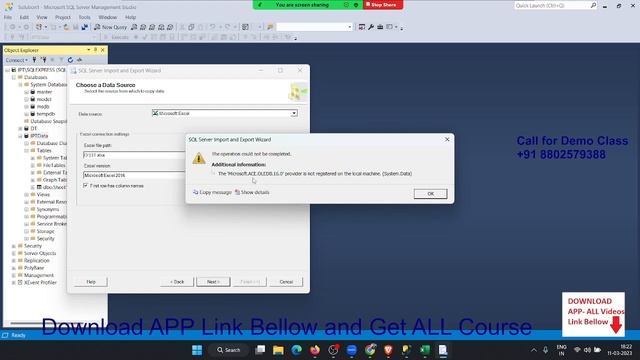The width and height of the screenshot is (640, 360).
Task: Open the Edit menu
Action: (x=24, y=17)
